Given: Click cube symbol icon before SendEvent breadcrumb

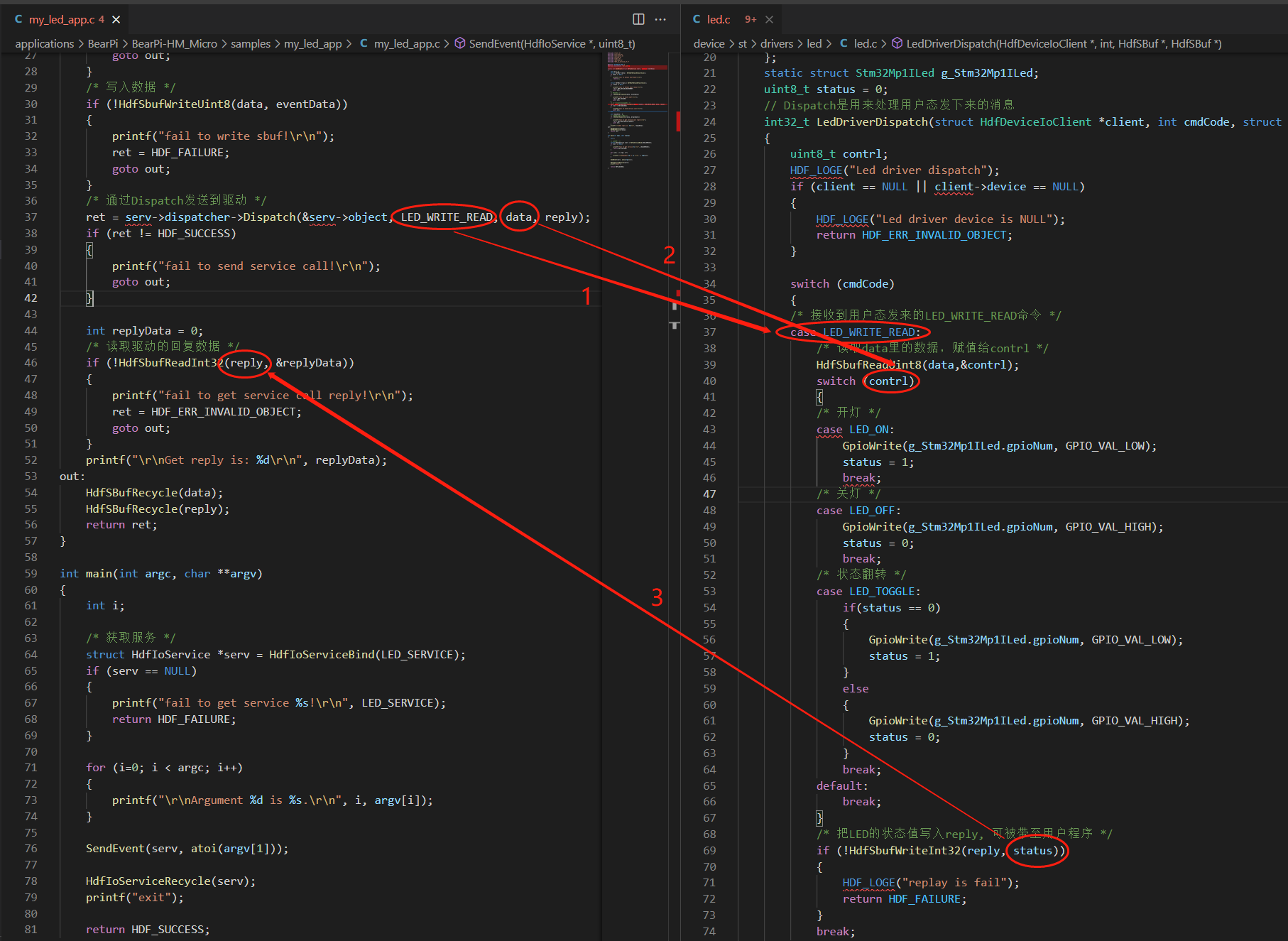Looking at the screenshot, I should [460, 43].
